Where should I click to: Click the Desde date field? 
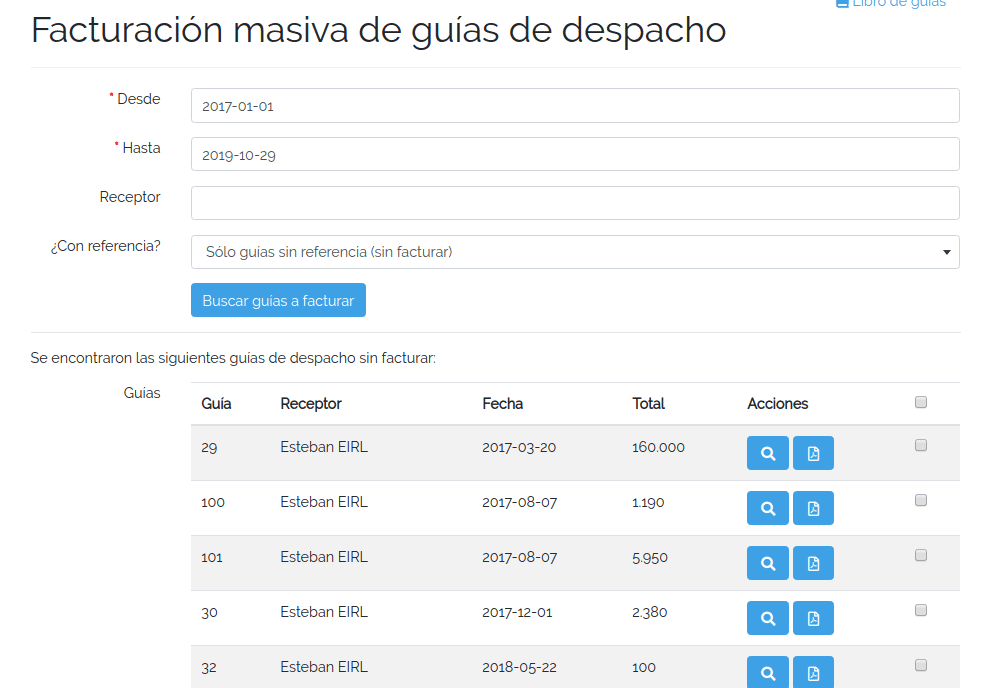575,105
